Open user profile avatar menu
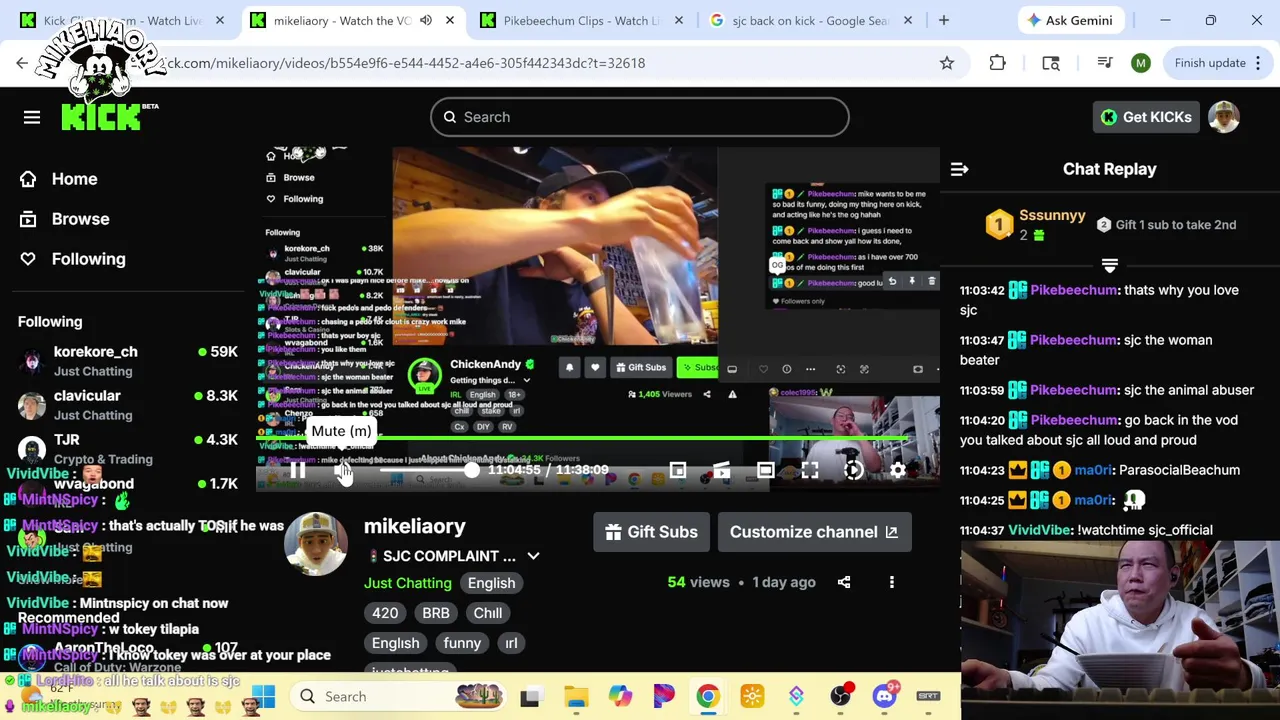 1224,117
